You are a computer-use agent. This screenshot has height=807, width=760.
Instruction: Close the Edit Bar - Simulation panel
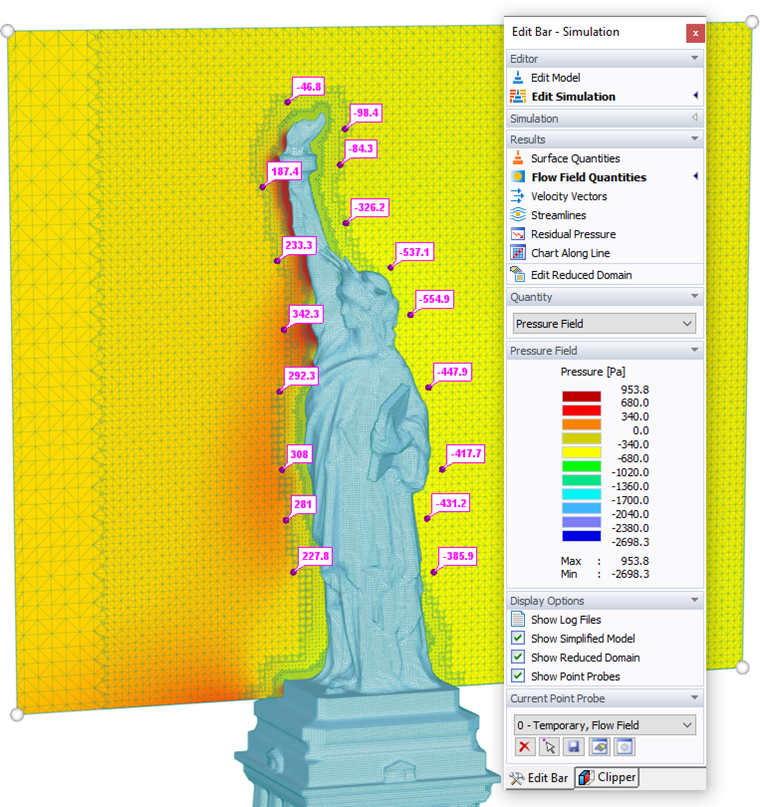[x=695, y=33]
